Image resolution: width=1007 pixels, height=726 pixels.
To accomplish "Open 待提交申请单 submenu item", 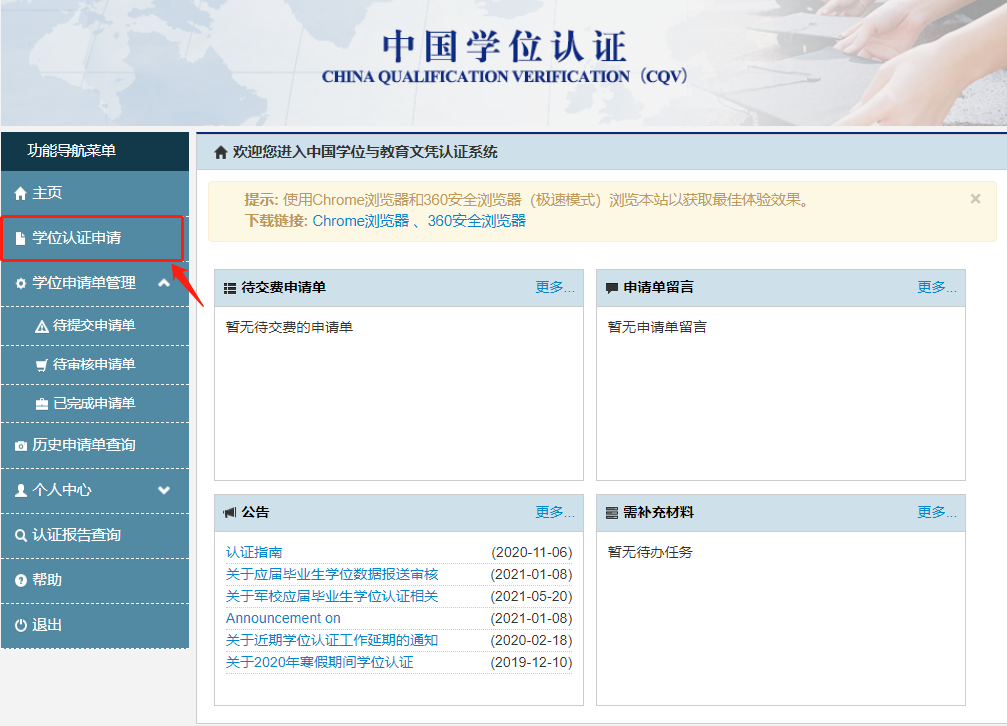I will (x=95, y=326).
